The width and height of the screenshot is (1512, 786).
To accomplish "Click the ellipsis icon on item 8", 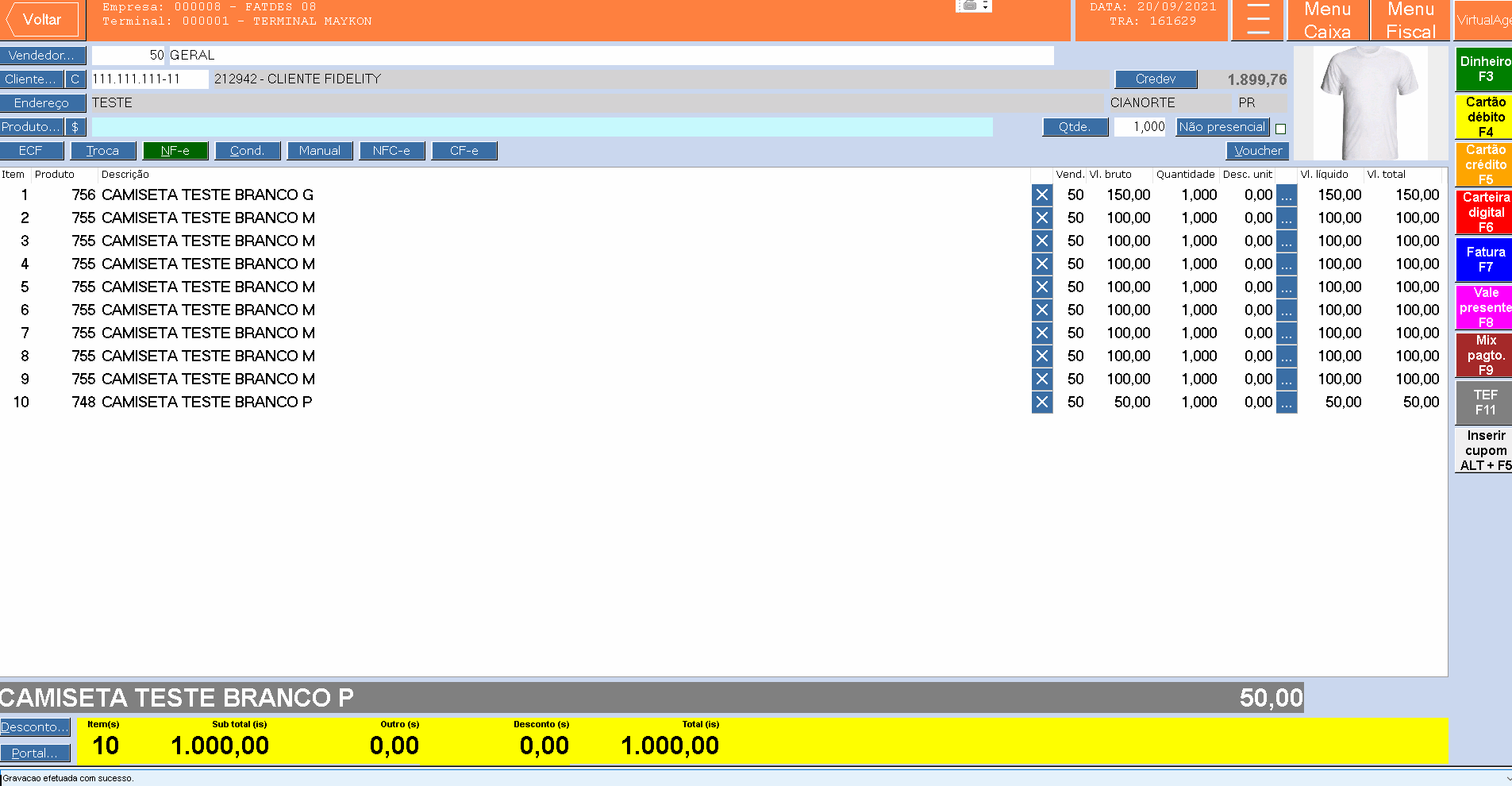I will [1287, 356].
